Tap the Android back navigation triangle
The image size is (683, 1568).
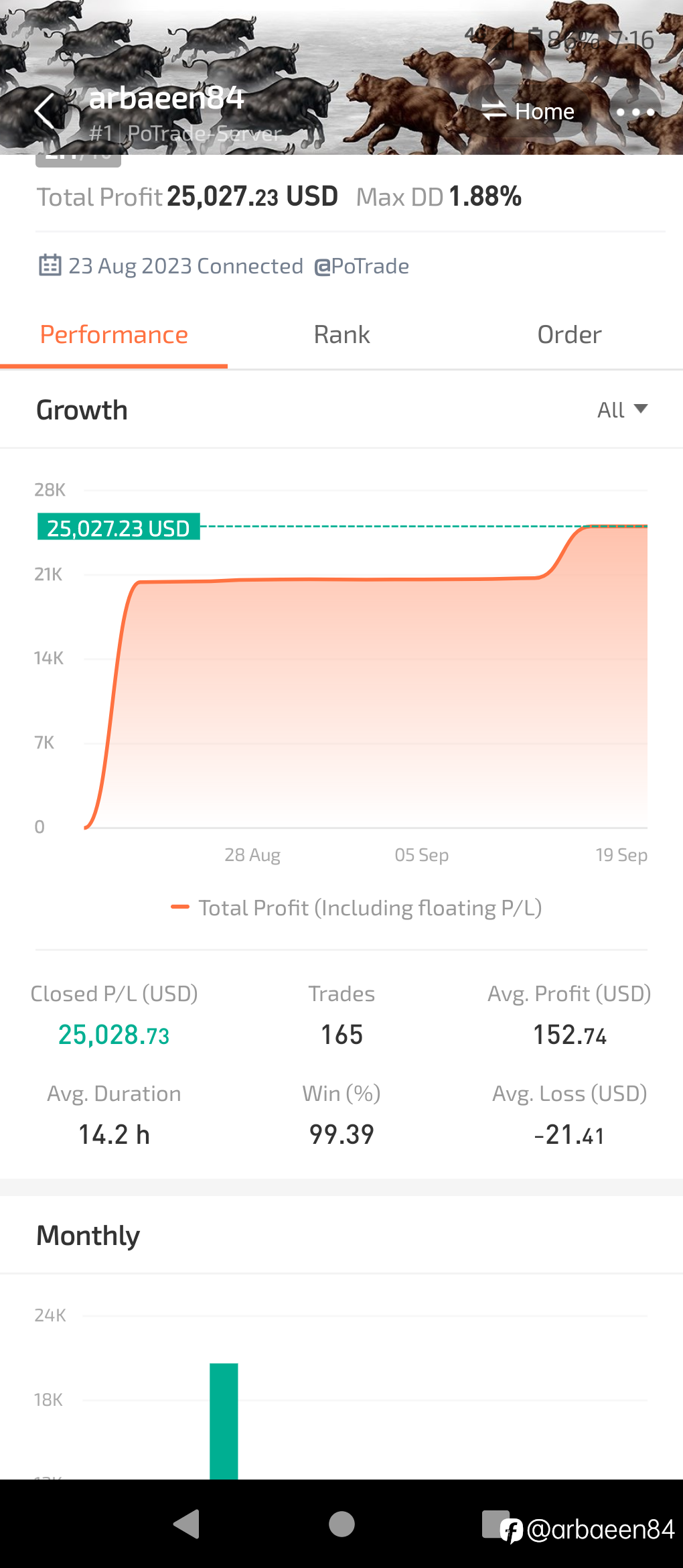(187, 1524)
